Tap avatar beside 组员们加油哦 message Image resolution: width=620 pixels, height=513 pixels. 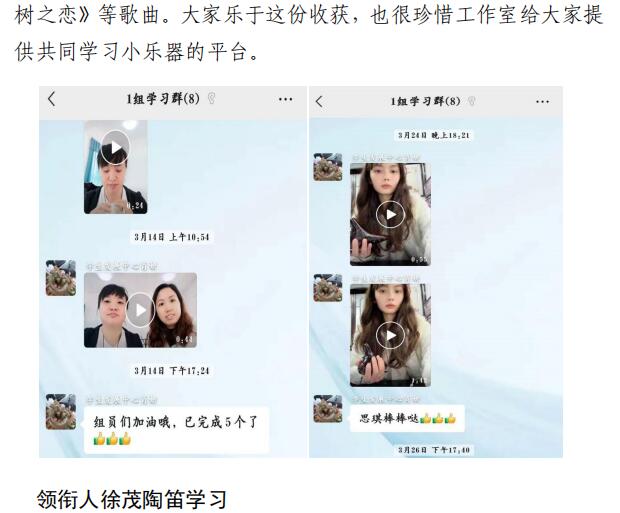[x=61, y=412]
